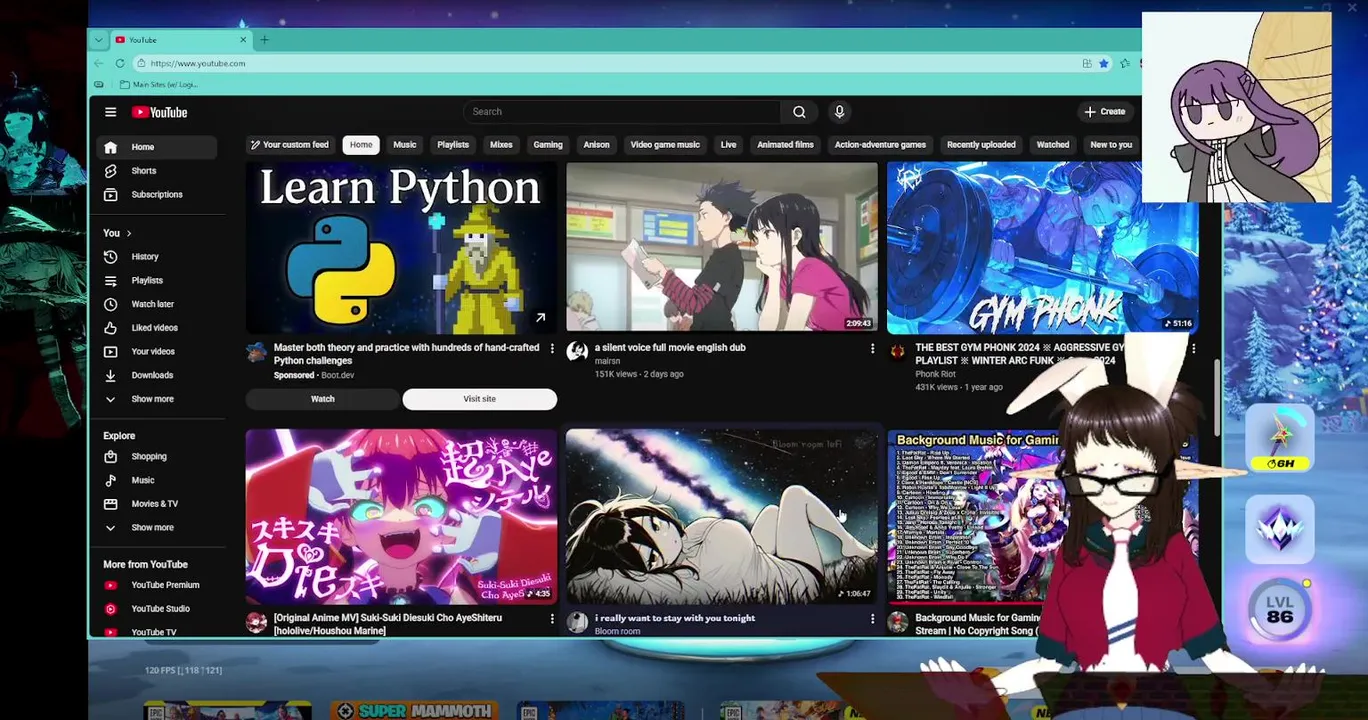The height and width of the screenshot is (720, 1368).
Task: Select the Gaming filter chip
Action: point(548,145)
